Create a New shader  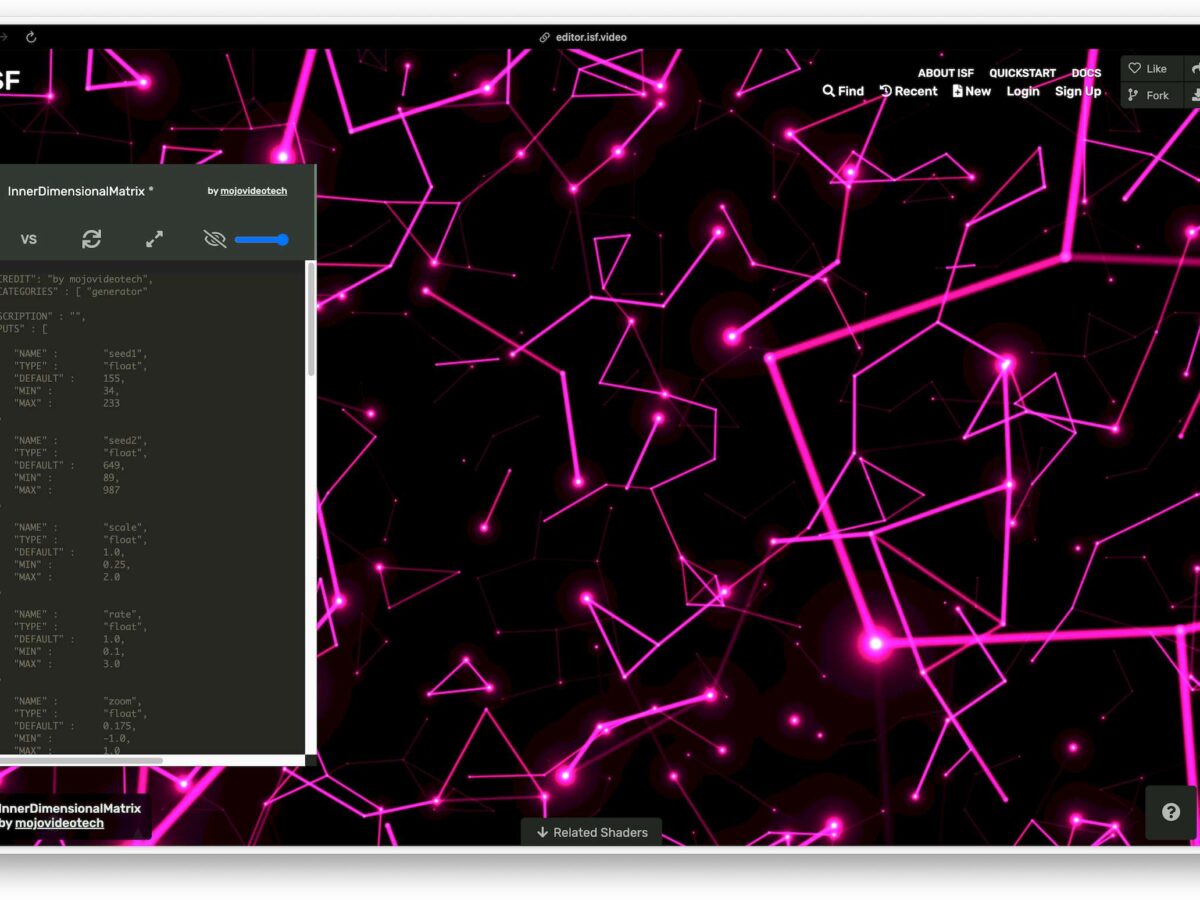(x=971, y=91)
